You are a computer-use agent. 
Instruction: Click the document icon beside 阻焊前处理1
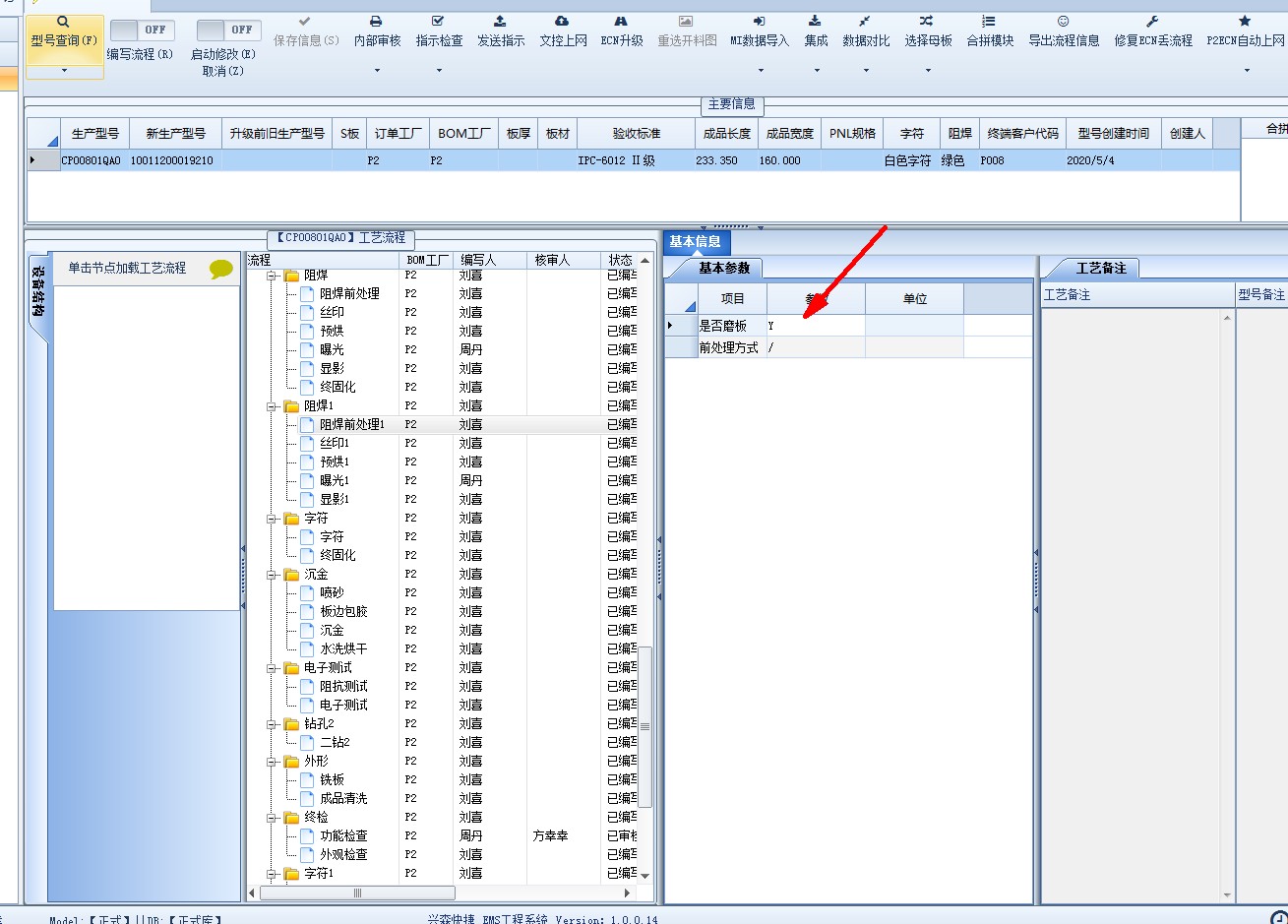coord(307,424)
